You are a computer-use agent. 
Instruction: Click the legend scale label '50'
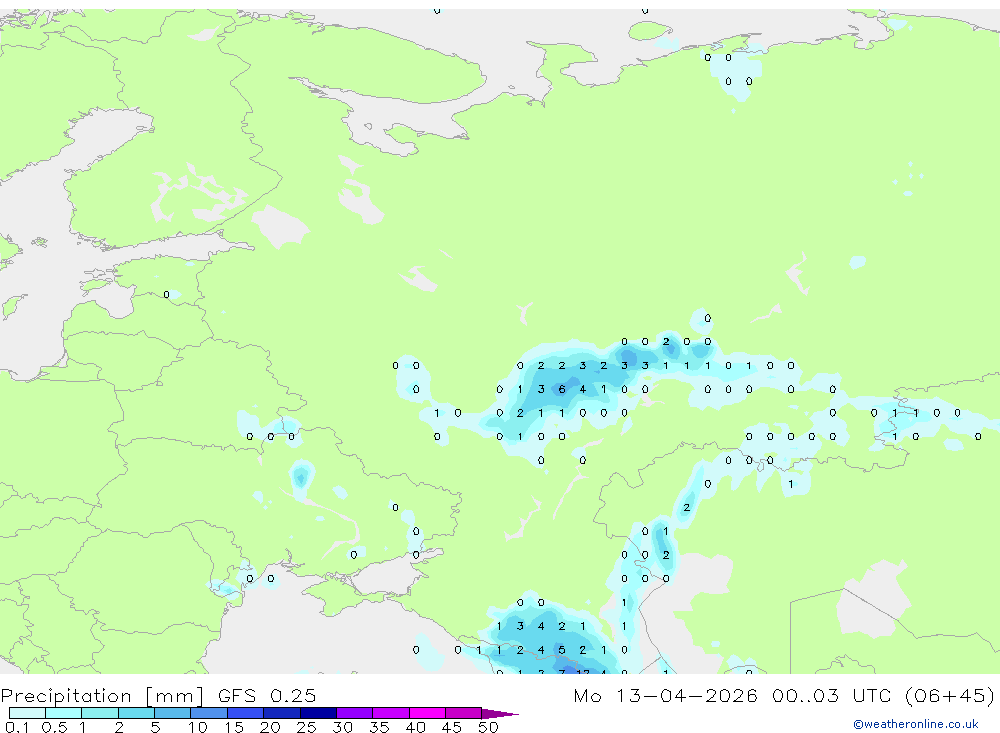click(488, 727)
